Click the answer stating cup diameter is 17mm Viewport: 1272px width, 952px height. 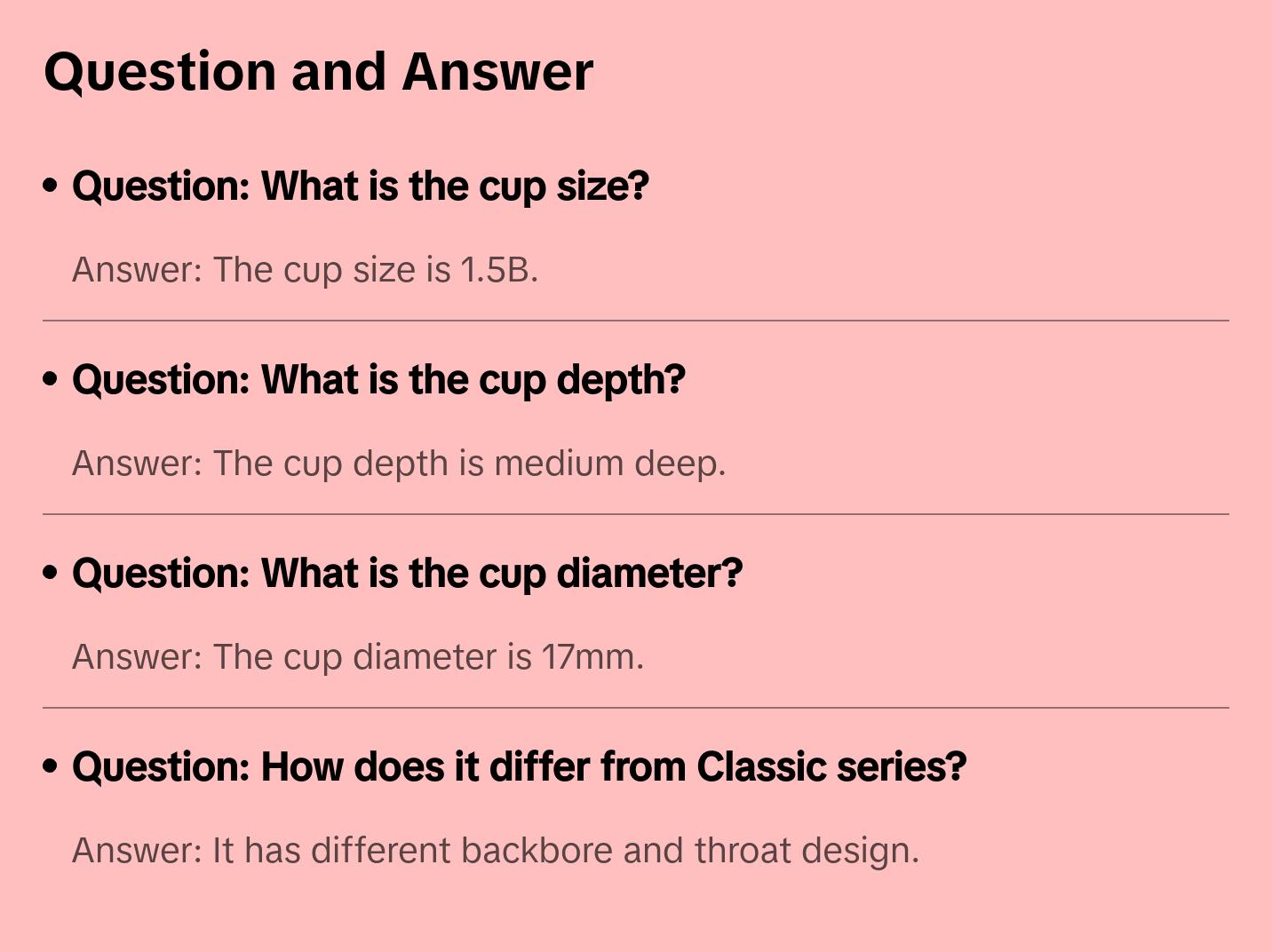point(357,657)
